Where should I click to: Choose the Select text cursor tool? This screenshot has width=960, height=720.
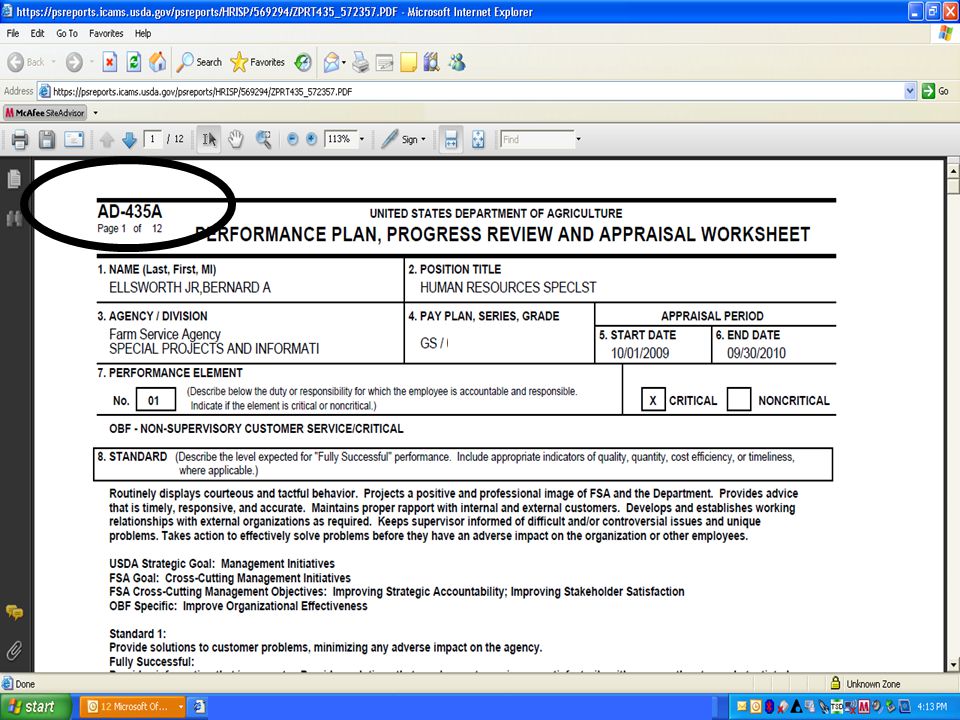pos(209,140)
